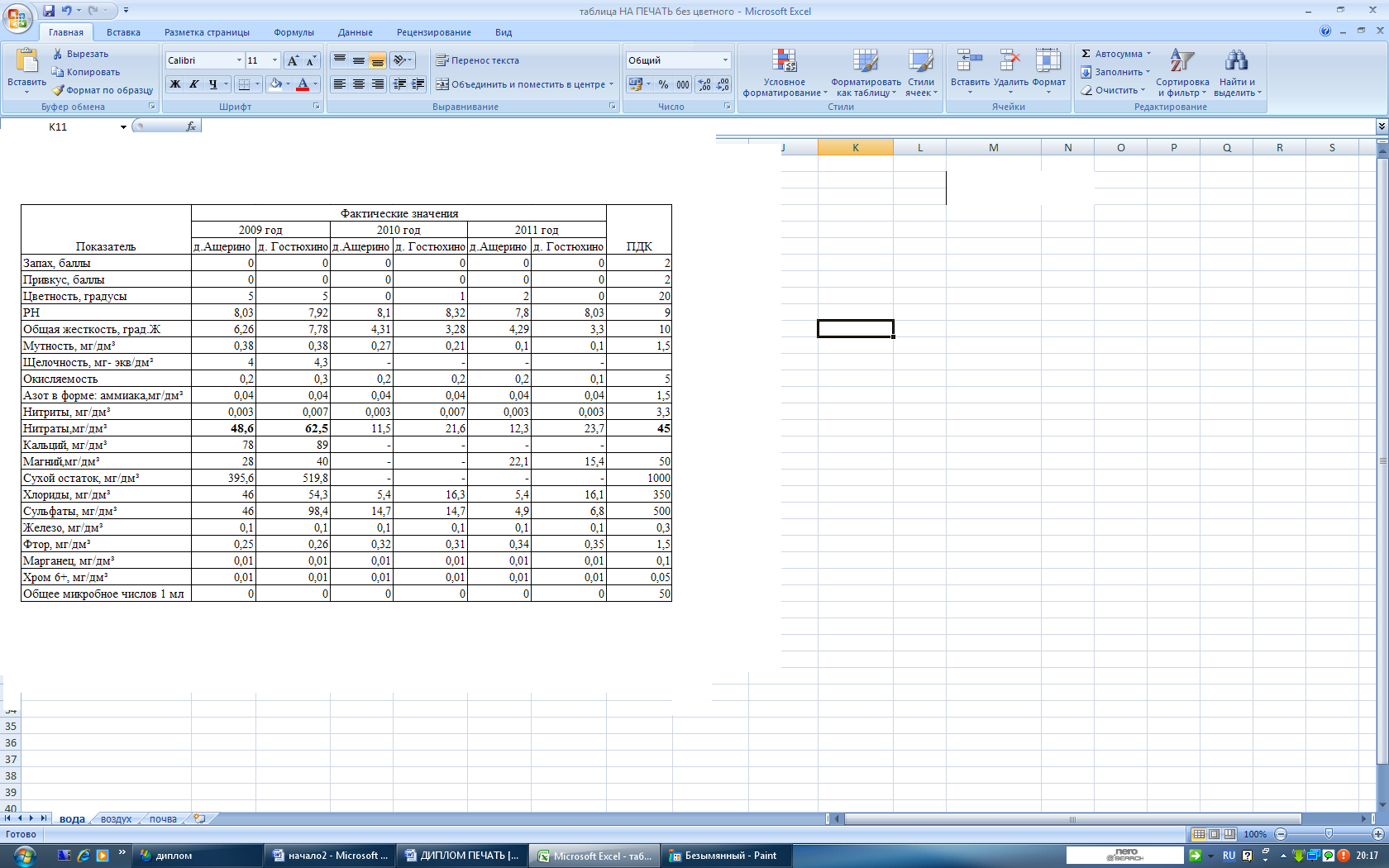Viewport: 1389px width, 868px height.
Task: Switch to the Формулы ribbon tab
Action: pyautogui.click(x=294, y=32)
